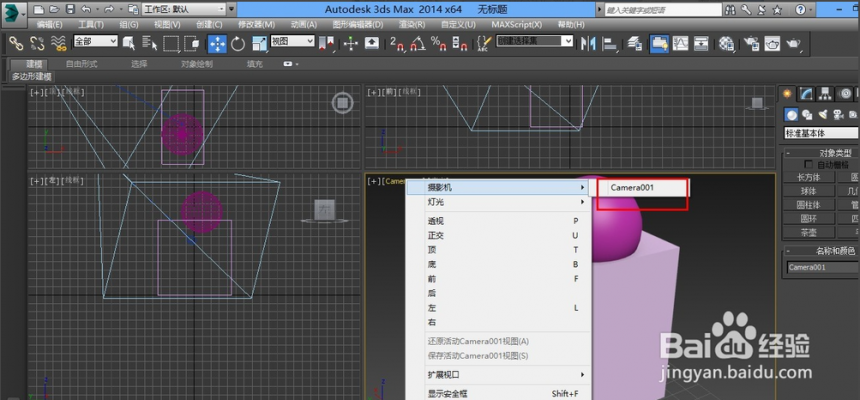Open the Curve Editor
Viewport: 860px width, 400px height.
(680, 43)
